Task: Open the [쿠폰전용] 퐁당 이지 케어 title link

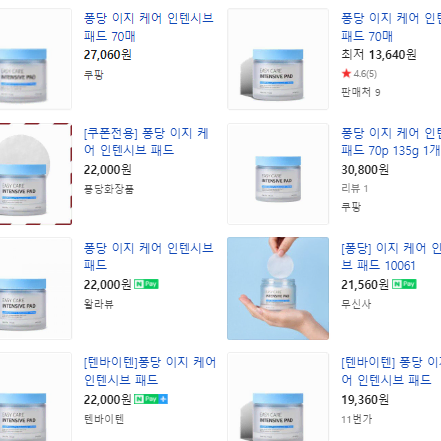Action: pos(146,142)
